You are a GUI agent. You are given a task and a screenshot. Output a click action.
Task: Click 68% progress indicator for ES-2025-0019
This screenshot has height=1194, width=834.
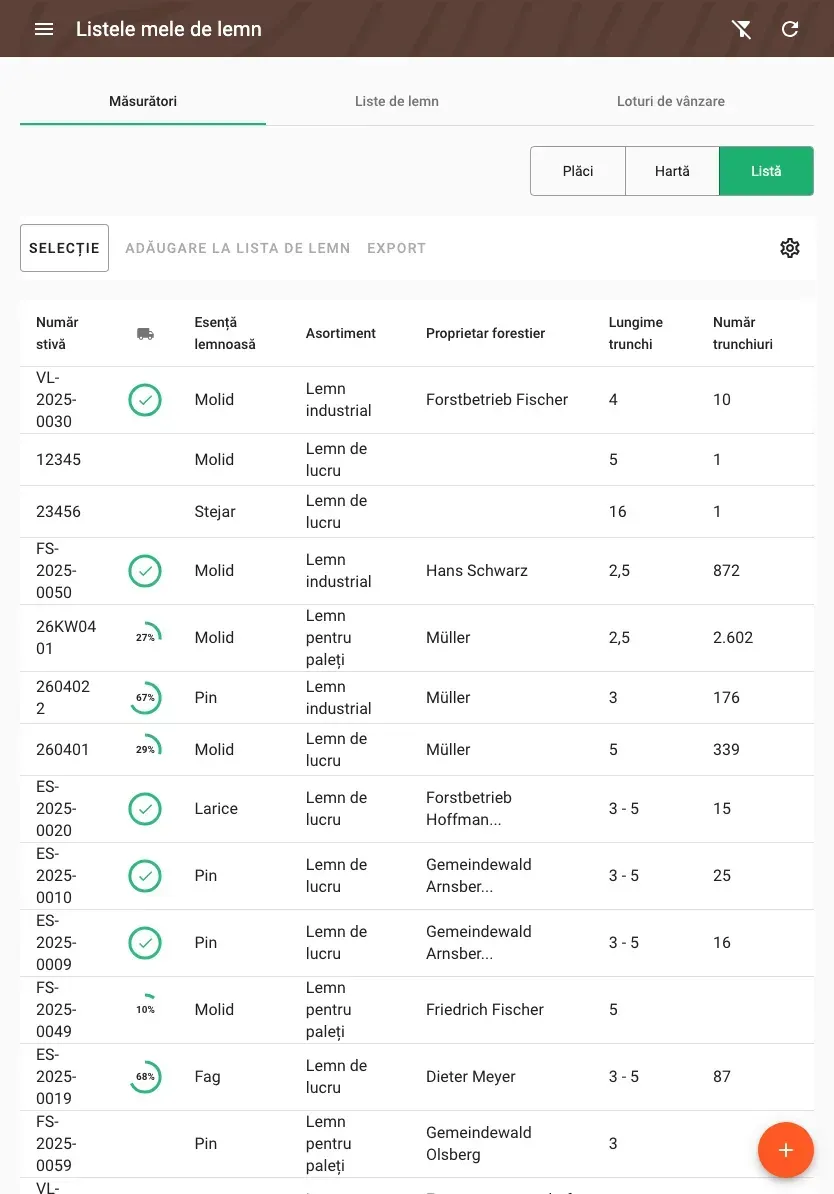(145, 1077)
